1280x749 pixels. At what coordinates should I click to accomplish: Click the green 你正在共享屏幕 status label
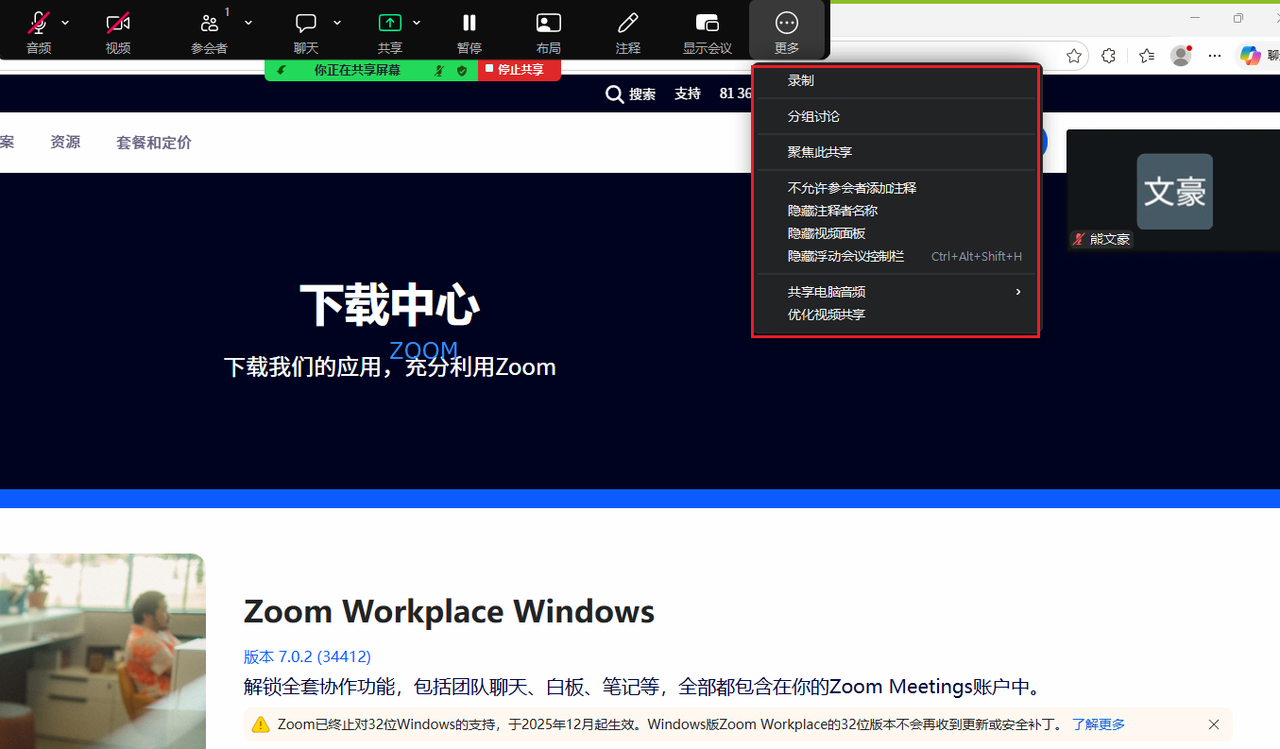pos(357,70)
